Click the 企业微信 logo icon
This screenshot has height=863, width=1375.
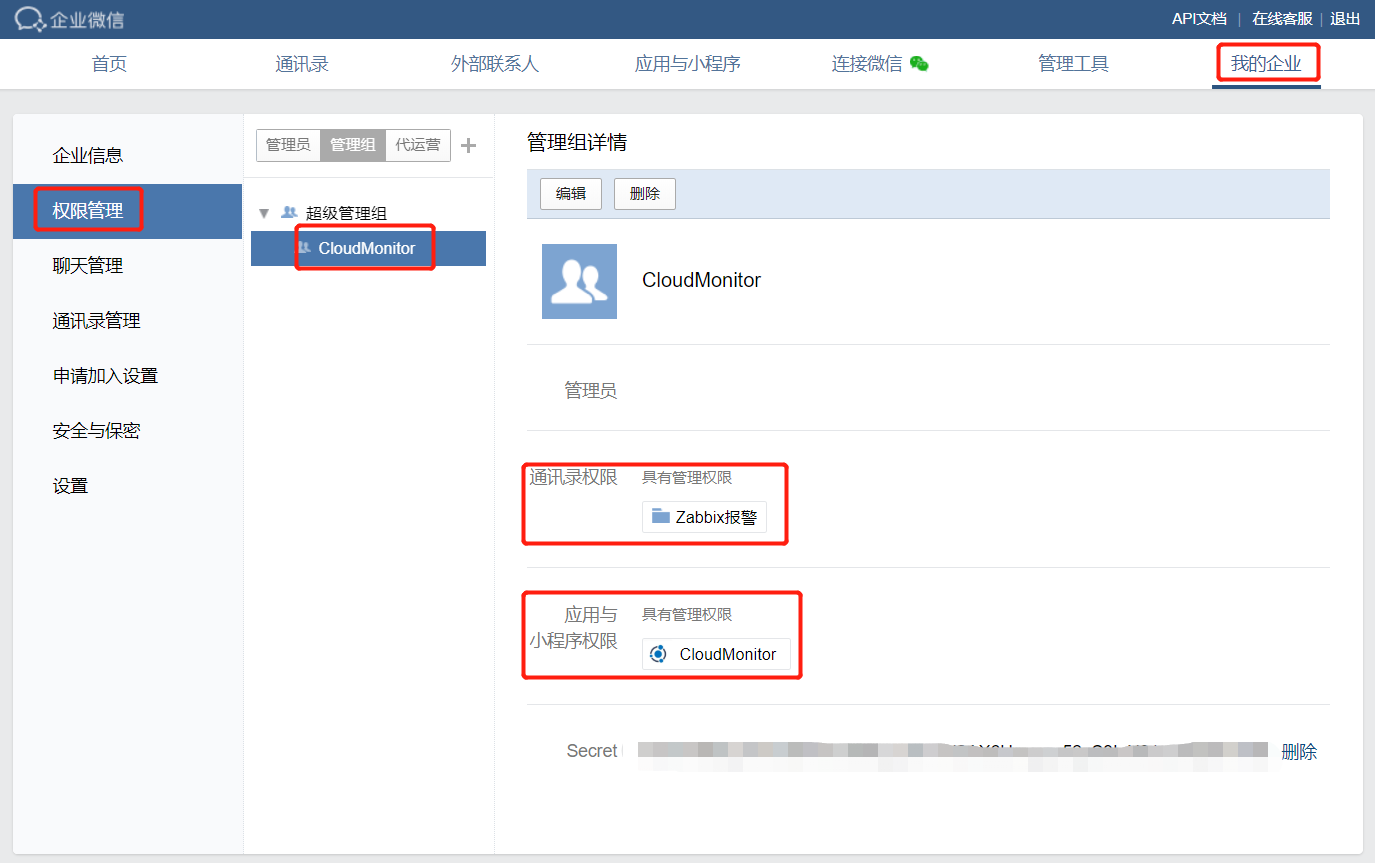pyautogui.click(x=29, y=19)
